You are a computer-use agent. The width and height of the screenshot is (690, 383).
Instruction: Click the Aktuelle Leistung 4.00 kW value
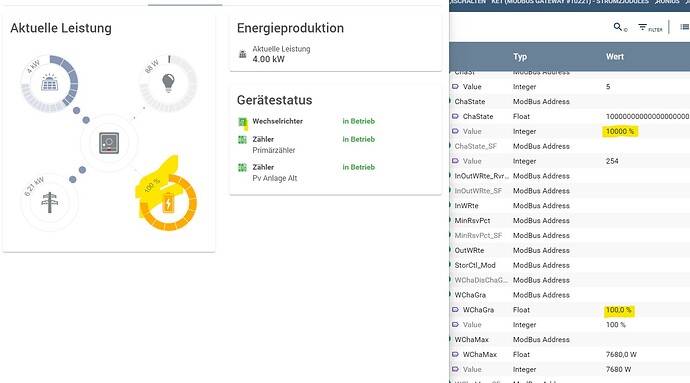[x=268, y=59]
